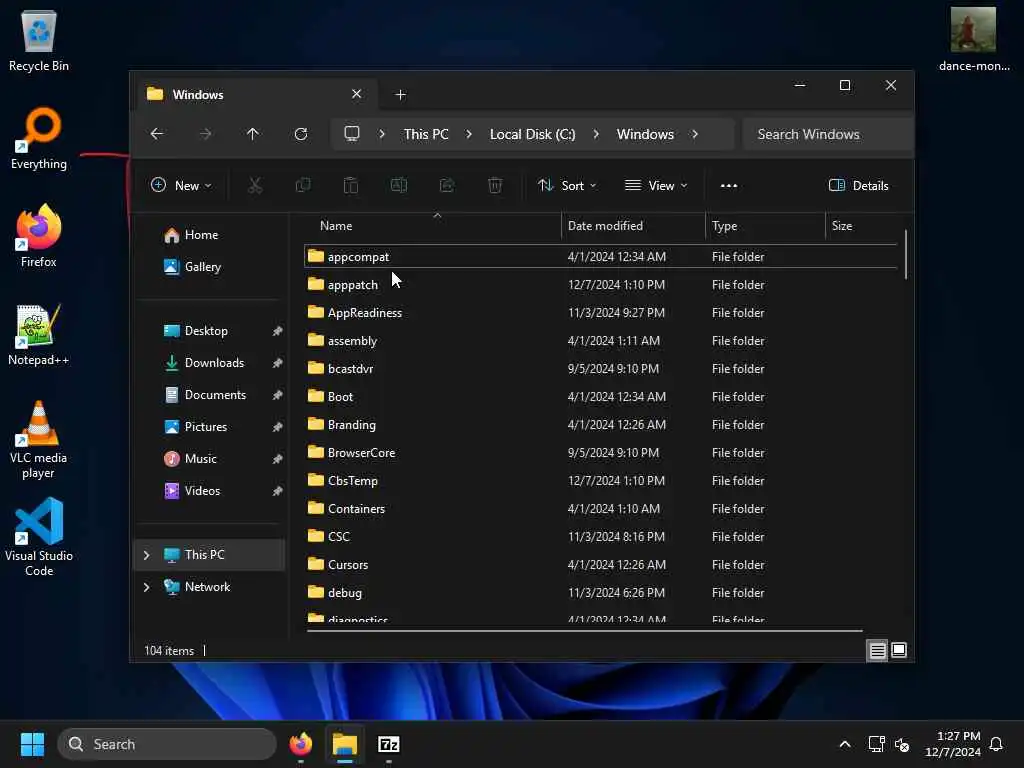The width and height of the screenshot is (1024, 768).
Task: Expand chevron after This PC in breadcrumb
Action: click(469, 134)
